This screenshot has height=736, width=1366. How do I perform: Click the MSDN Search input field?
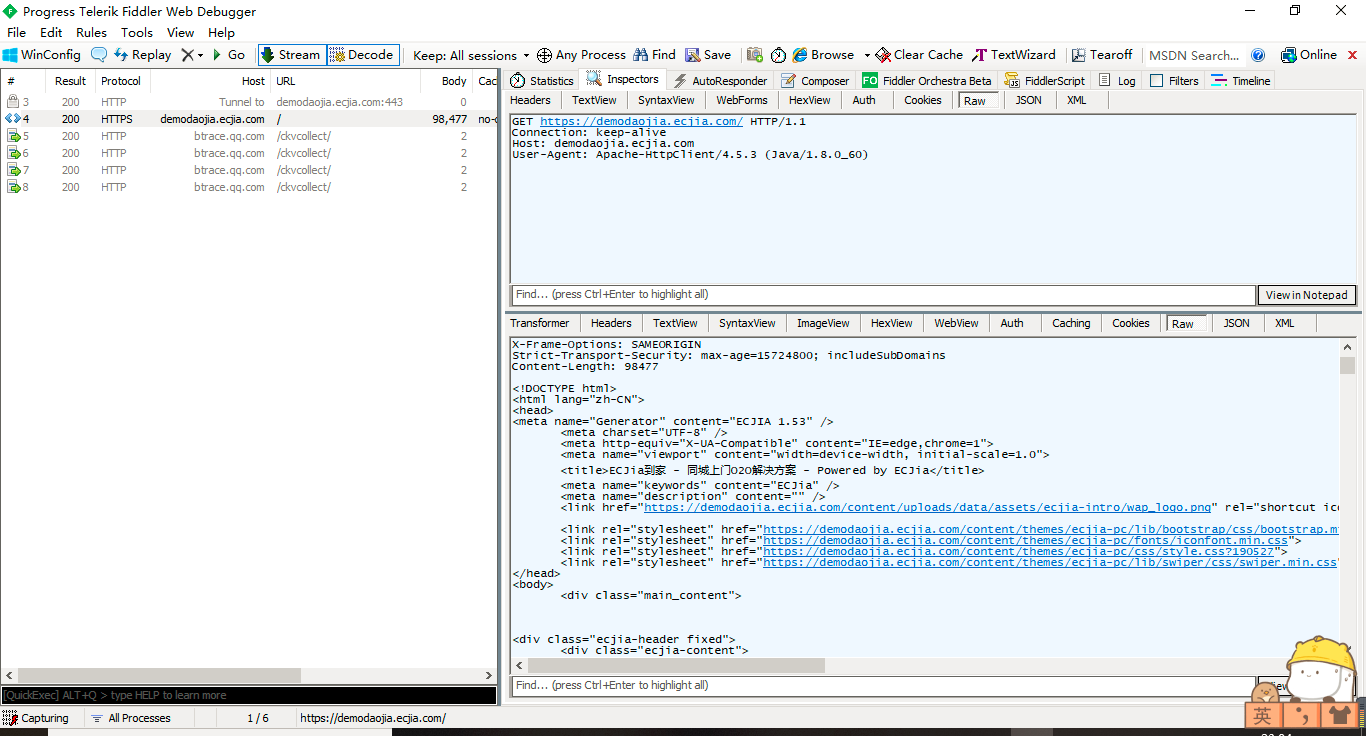[x=1194, y=55]
